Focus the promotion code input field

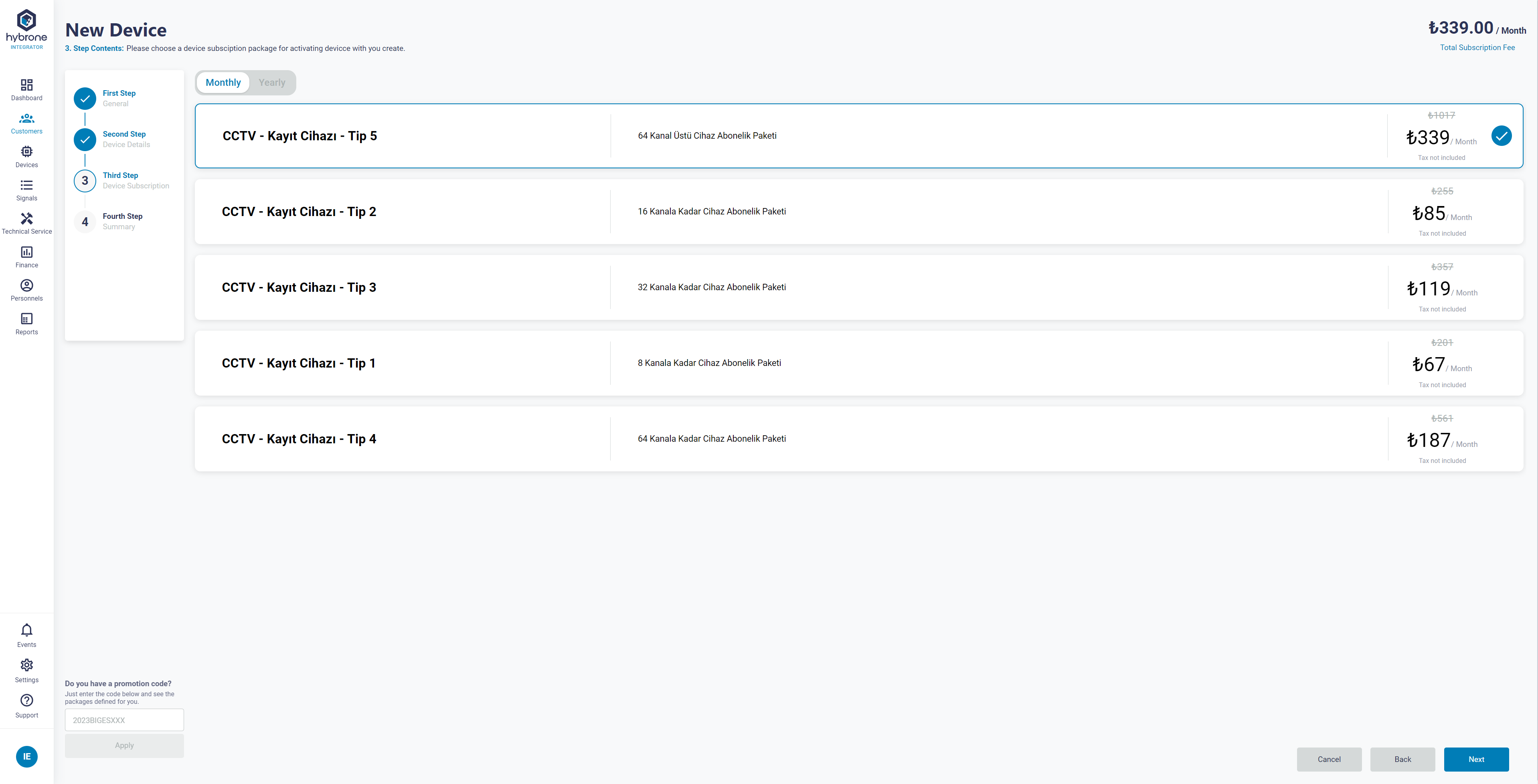(124, 720)
